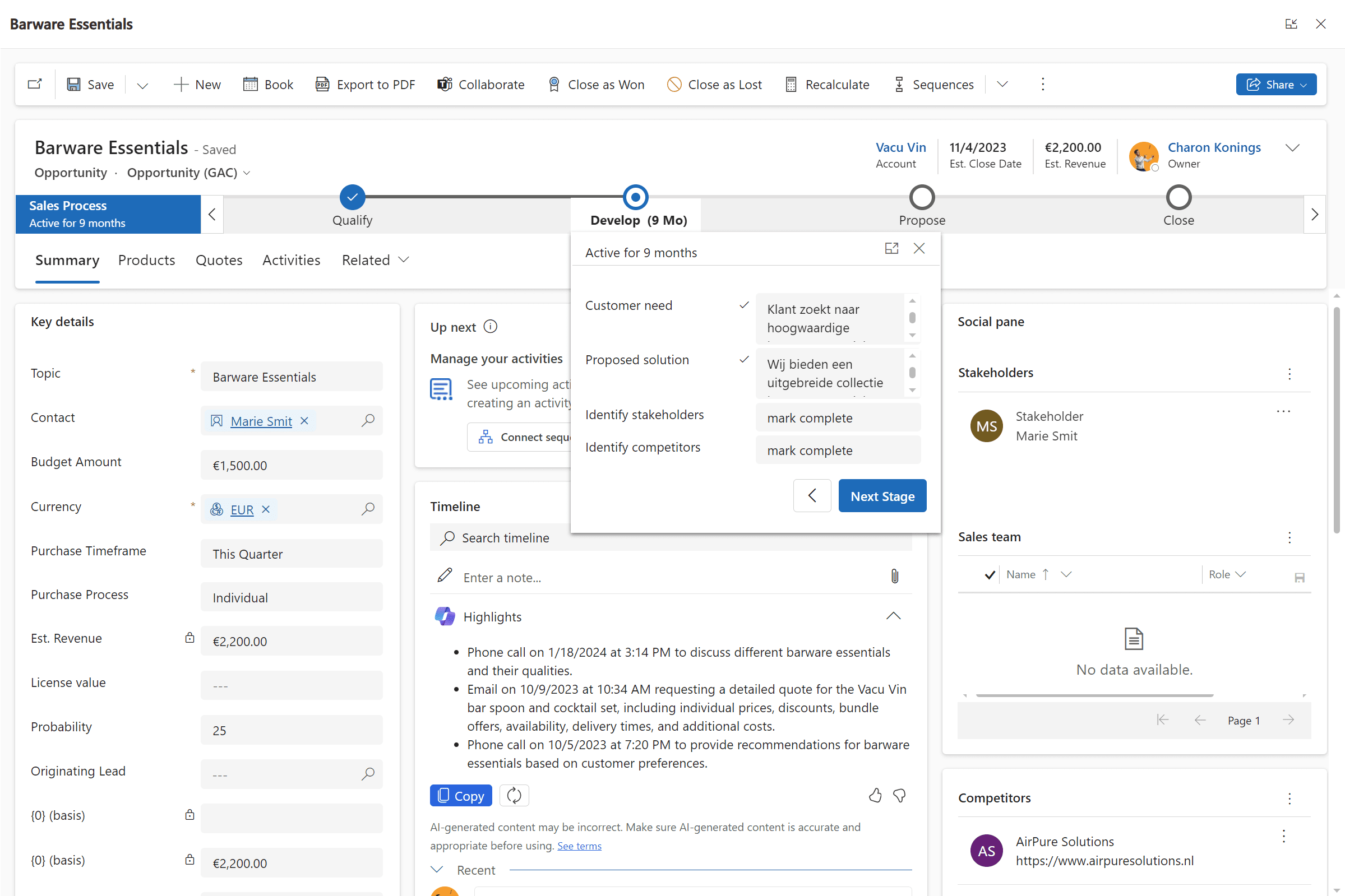
Task: Search the Contact lookup
Action: pos(368,421)
